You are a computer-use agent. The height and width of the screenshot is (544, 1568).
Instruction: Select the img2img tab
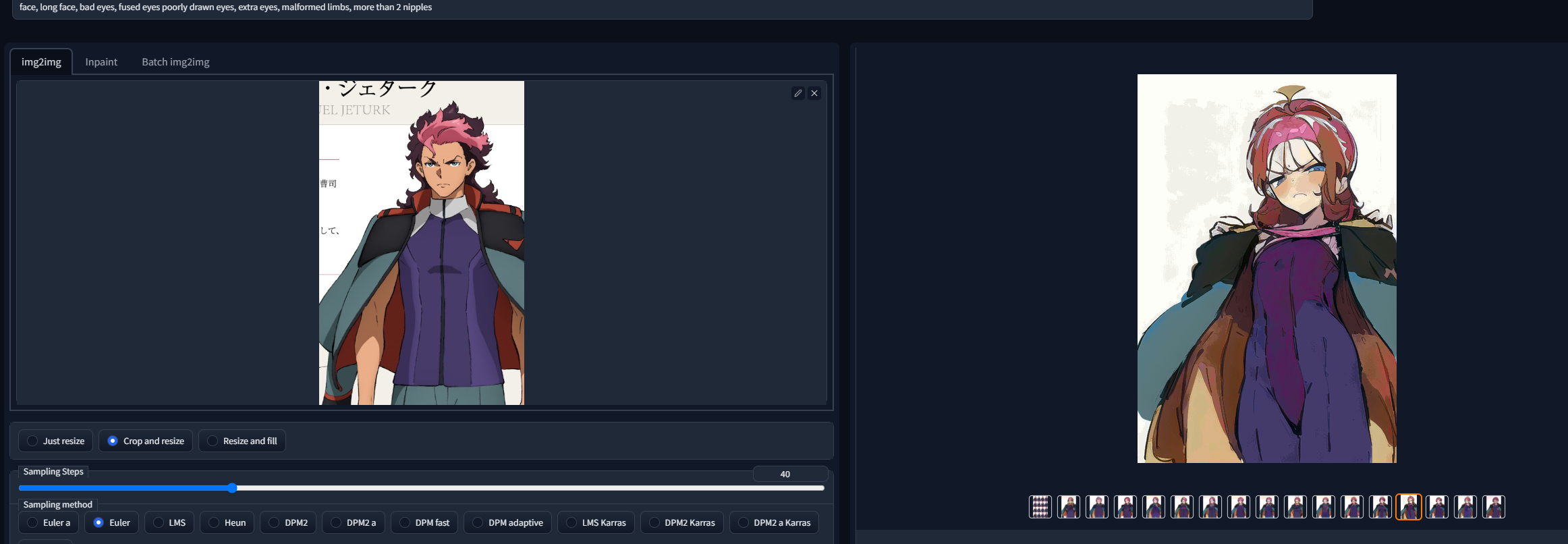pos(41,62)
